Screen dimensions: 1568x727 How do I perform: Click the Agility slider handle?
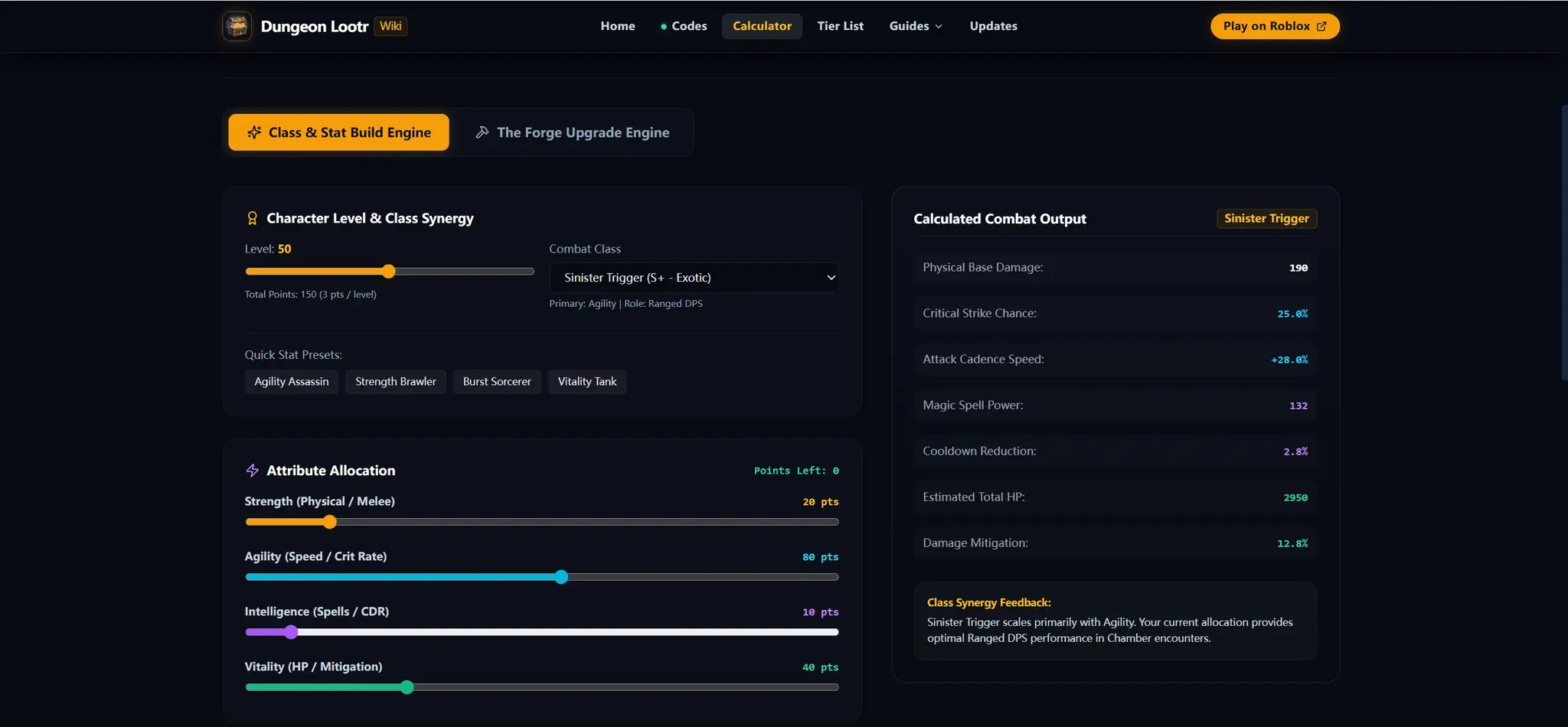[561, 577]
